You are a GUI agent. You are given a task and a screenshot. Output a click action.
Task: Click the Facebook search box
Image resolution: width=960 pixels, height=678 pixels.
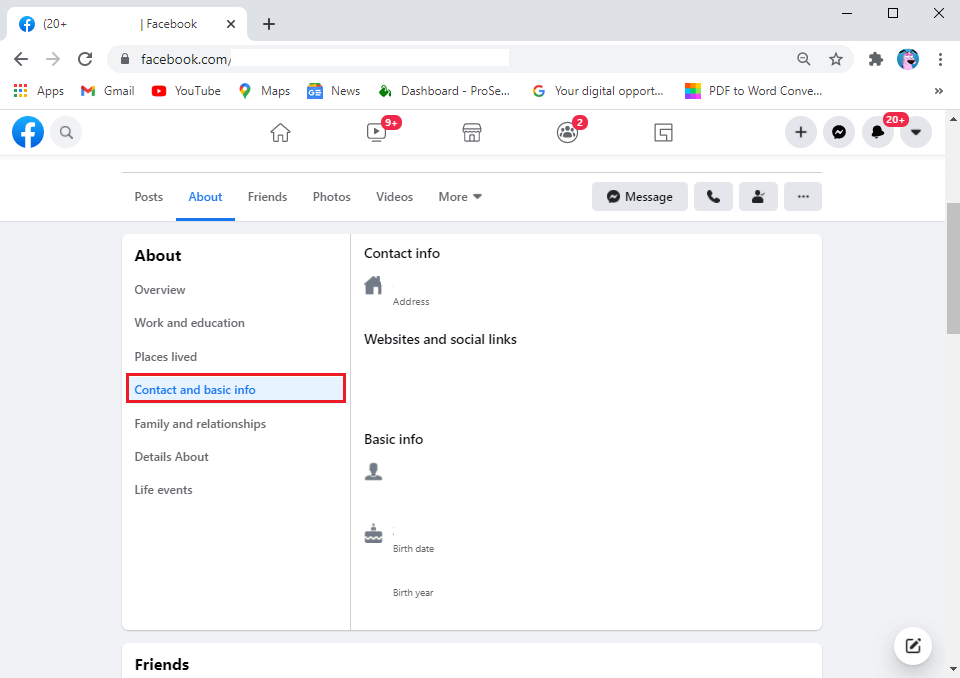point(66,132)
